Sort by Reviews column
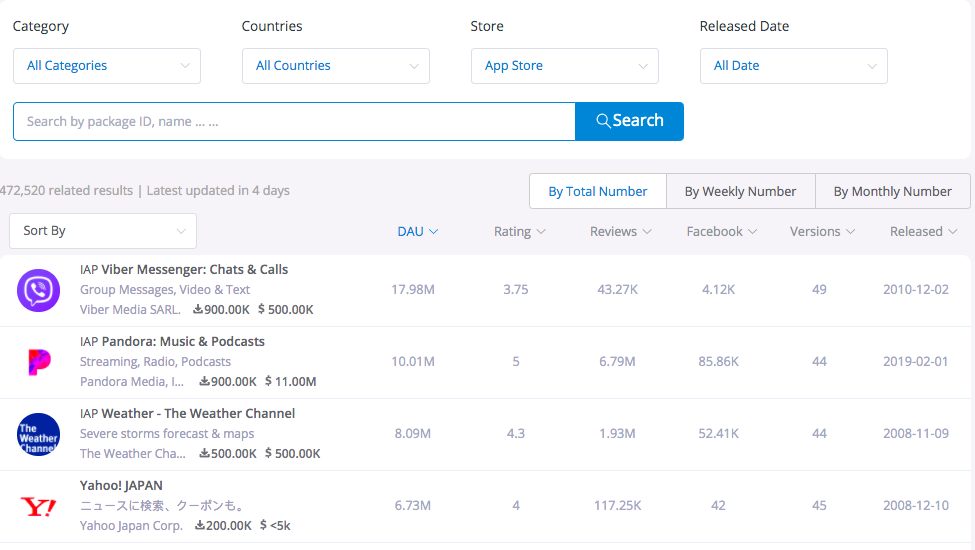 621,231
